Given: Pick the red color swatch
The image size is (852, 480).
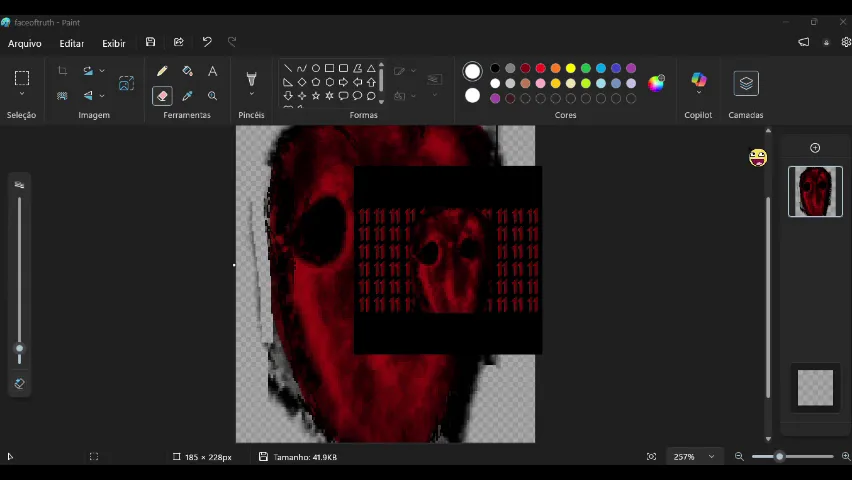Looking at the screenshot, I should point(540,68).
